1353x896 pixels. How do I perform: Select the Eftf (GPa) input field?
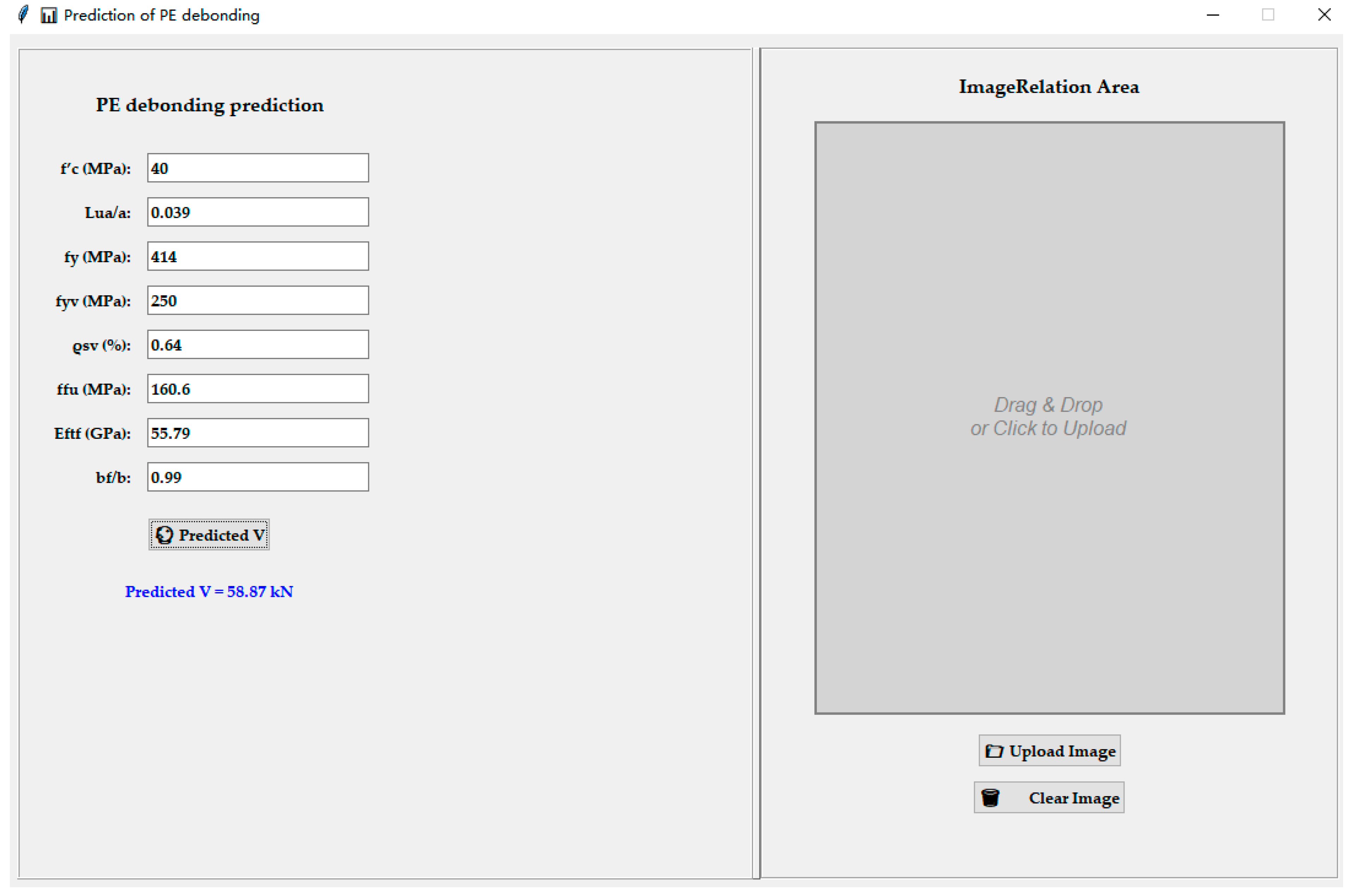[258, 432]
